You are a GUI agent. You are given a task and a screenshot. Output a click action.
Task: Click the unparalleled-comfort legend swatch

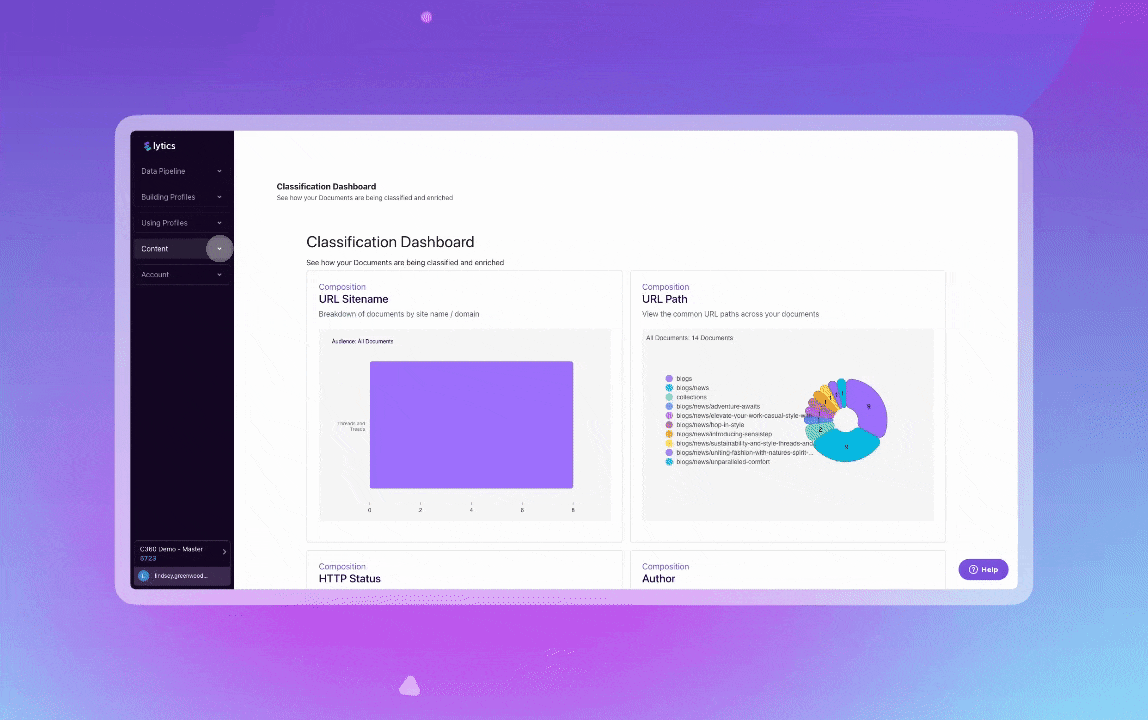pyautogui.click(x=669, y=462)
